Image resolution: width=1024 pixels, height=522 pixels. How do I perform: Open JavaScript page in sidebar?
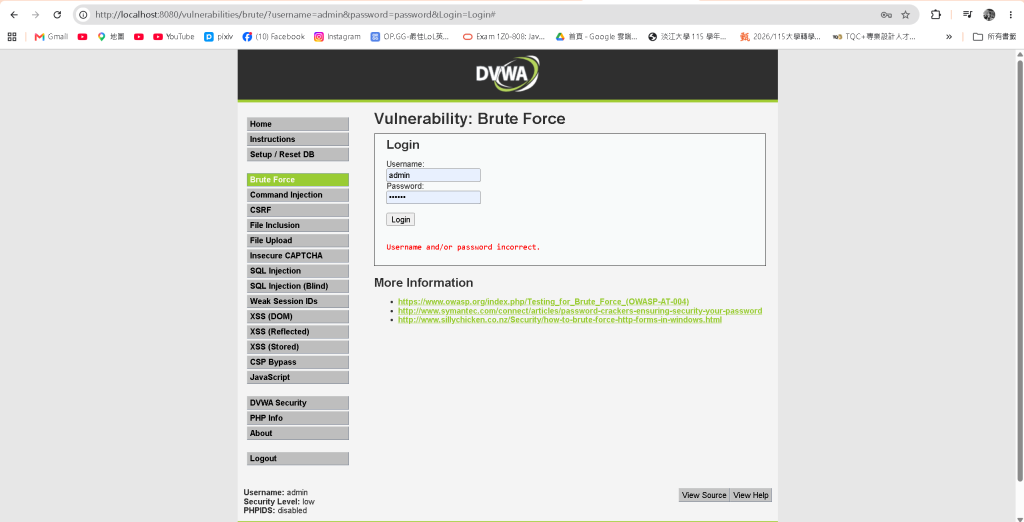(x=298, y=377)
